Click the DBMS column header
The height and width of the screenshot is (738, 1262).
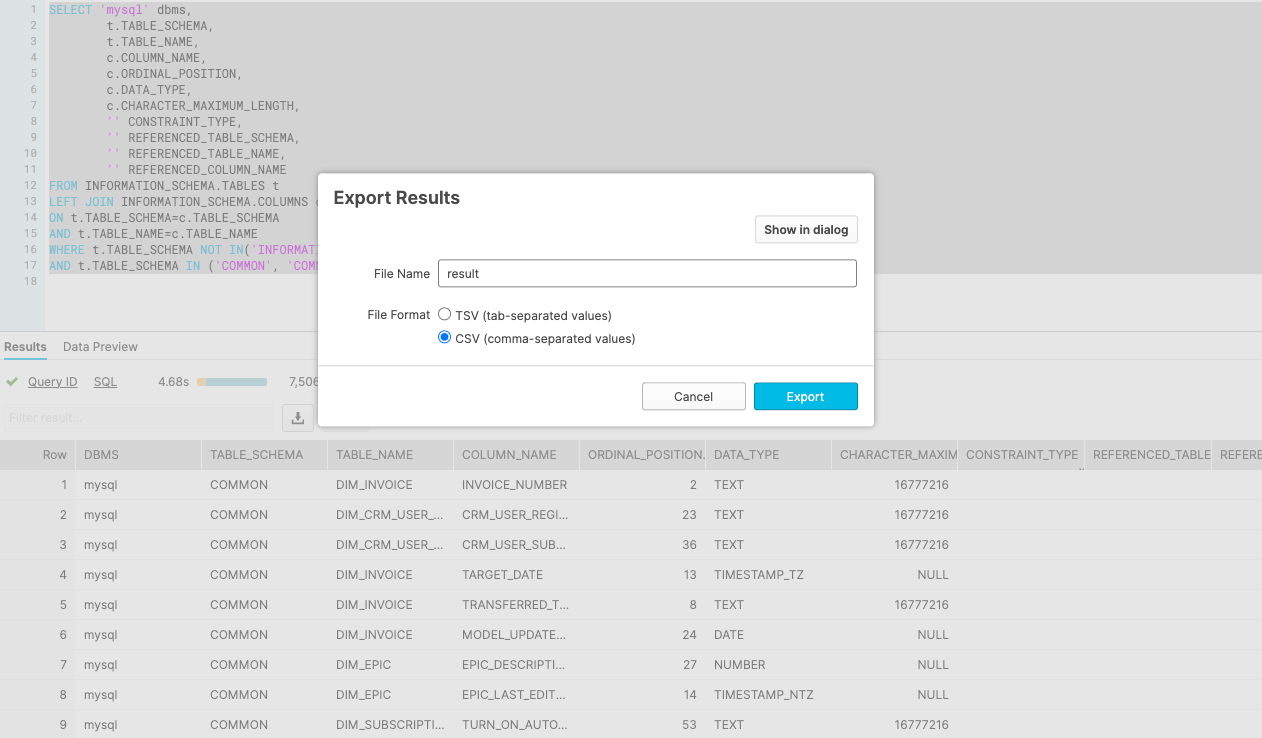point(101,455)
